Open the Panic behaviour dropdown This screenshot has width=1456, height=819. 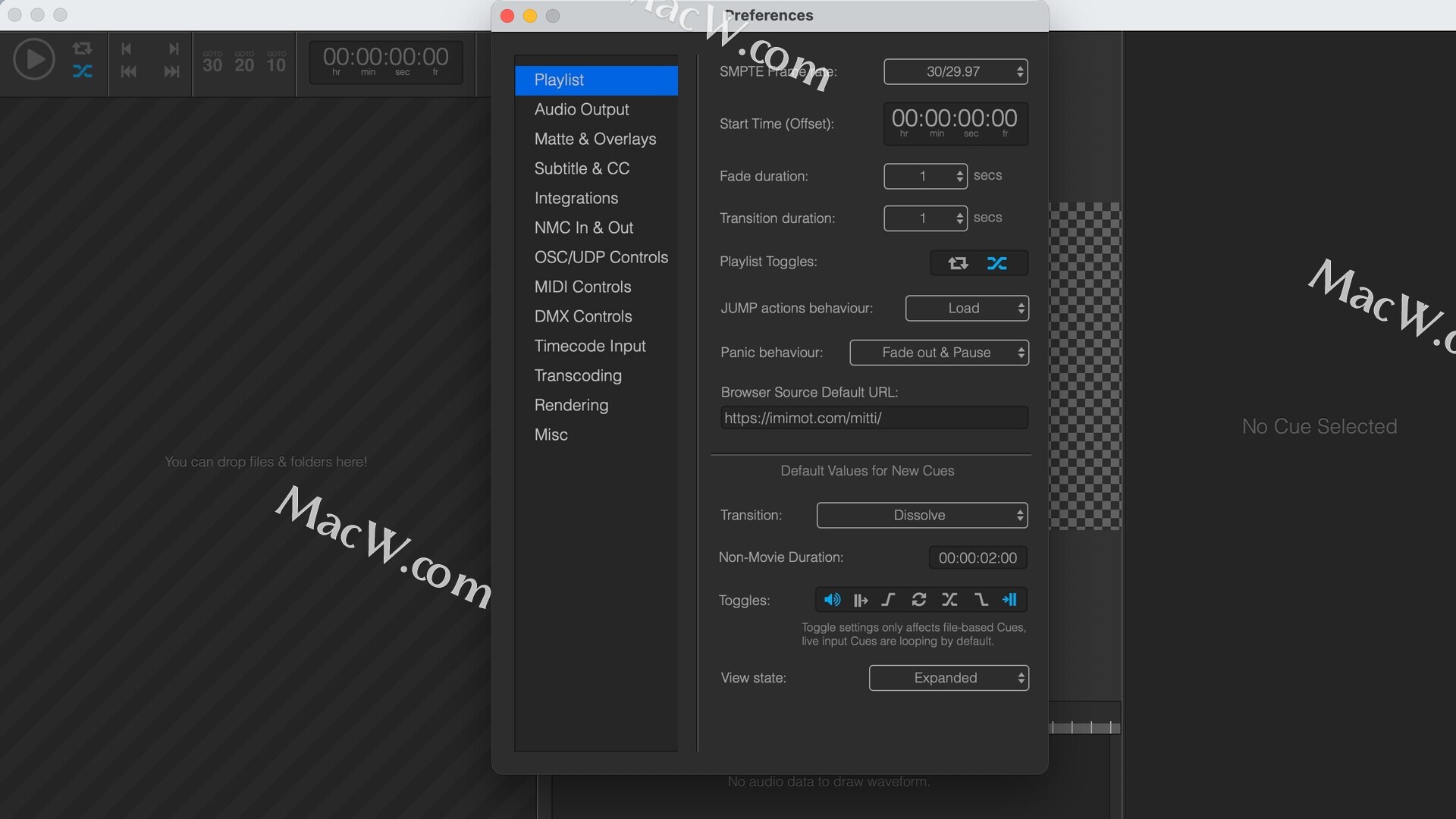(x=939, y=353)
